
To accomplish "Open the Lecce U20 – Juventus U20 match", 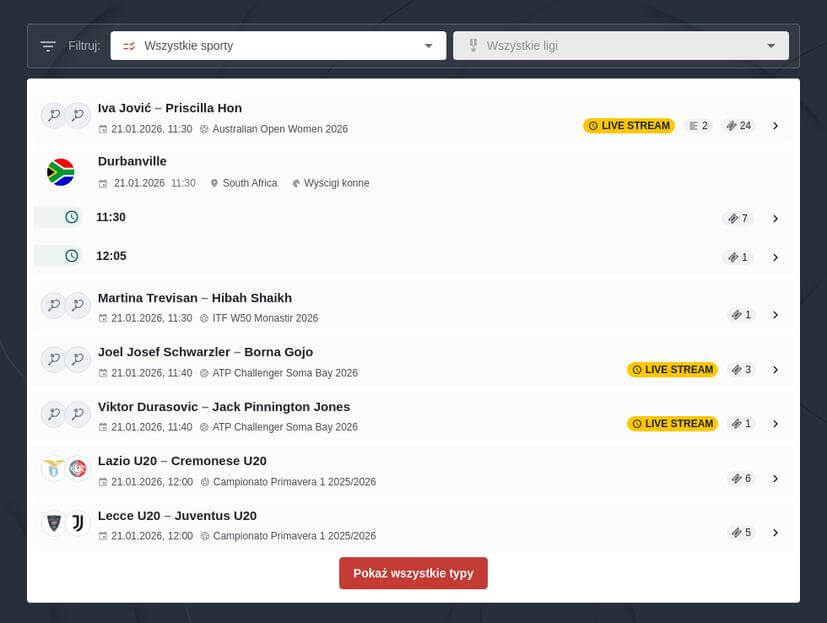I will point(177,516).
